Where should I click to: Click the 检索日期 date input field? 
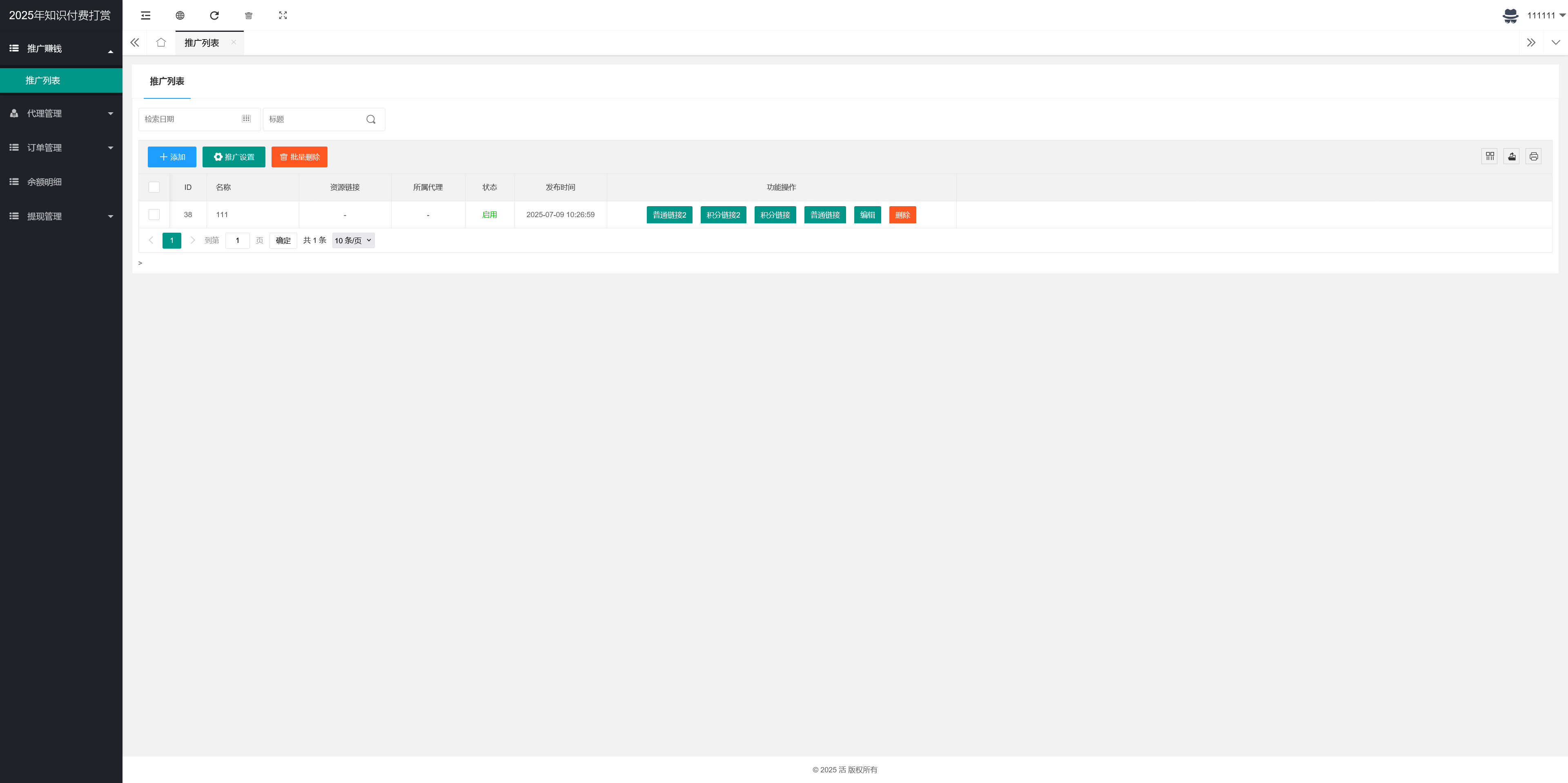(x=192, y=119)
